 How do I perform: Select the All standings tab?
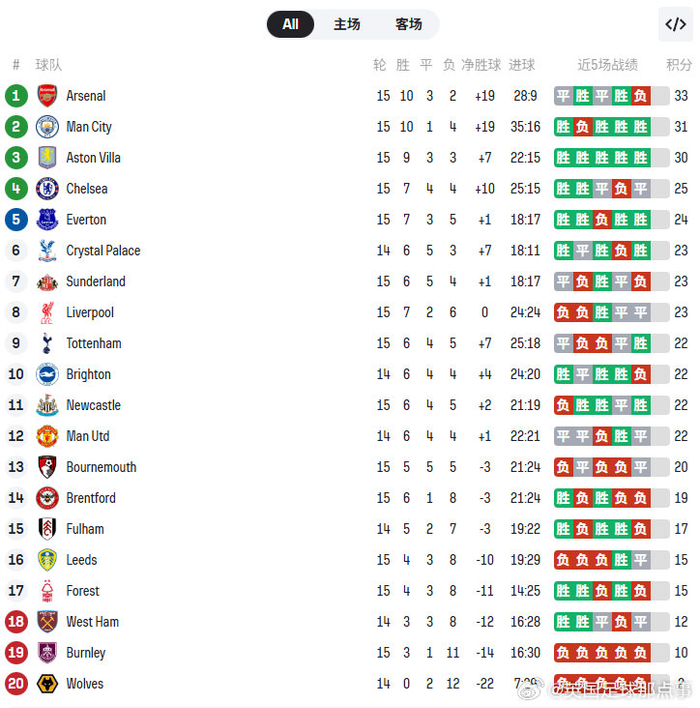(x=290, y=24)
